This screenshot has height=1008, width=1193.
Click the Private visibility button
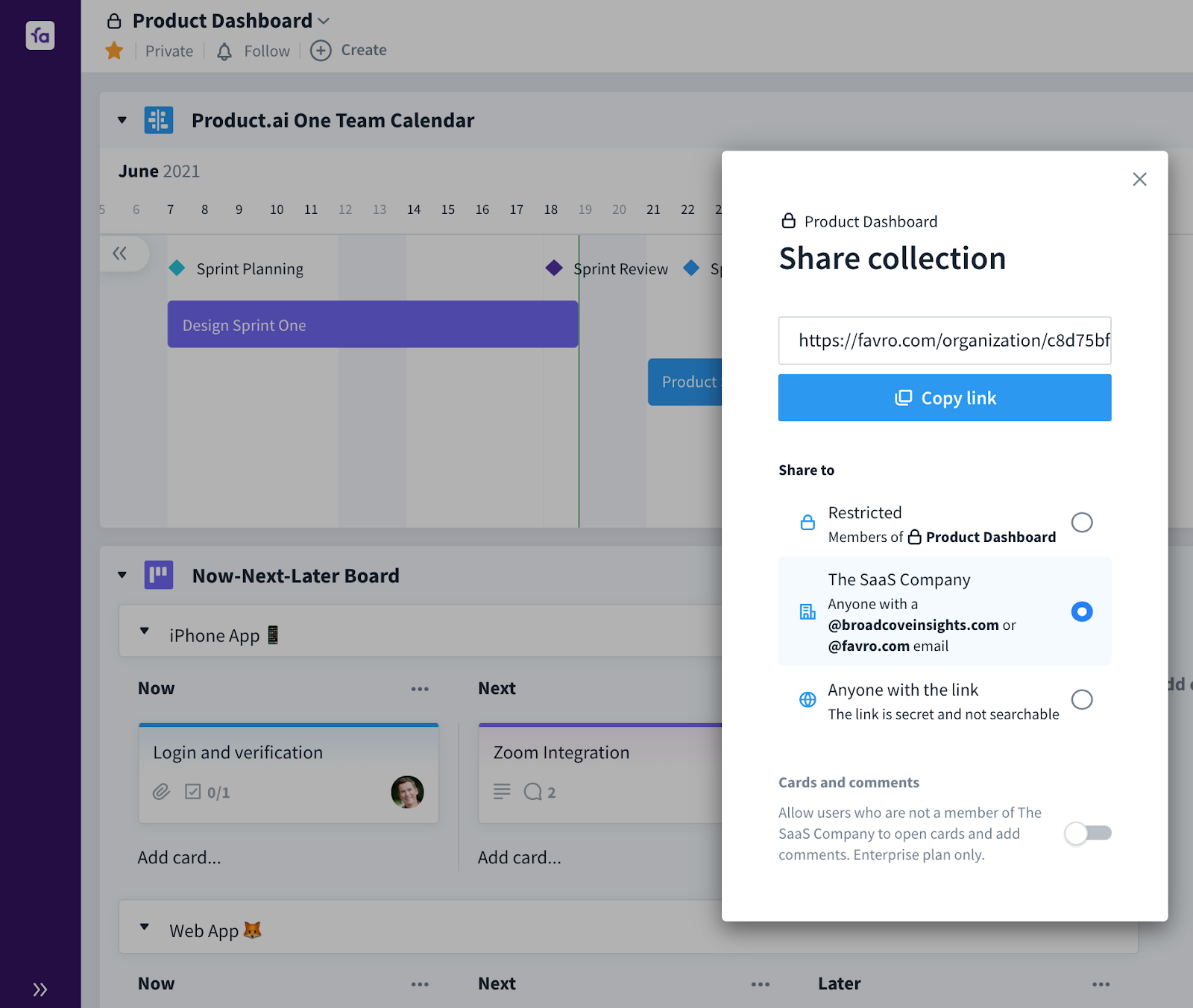(x=169, y=51)
